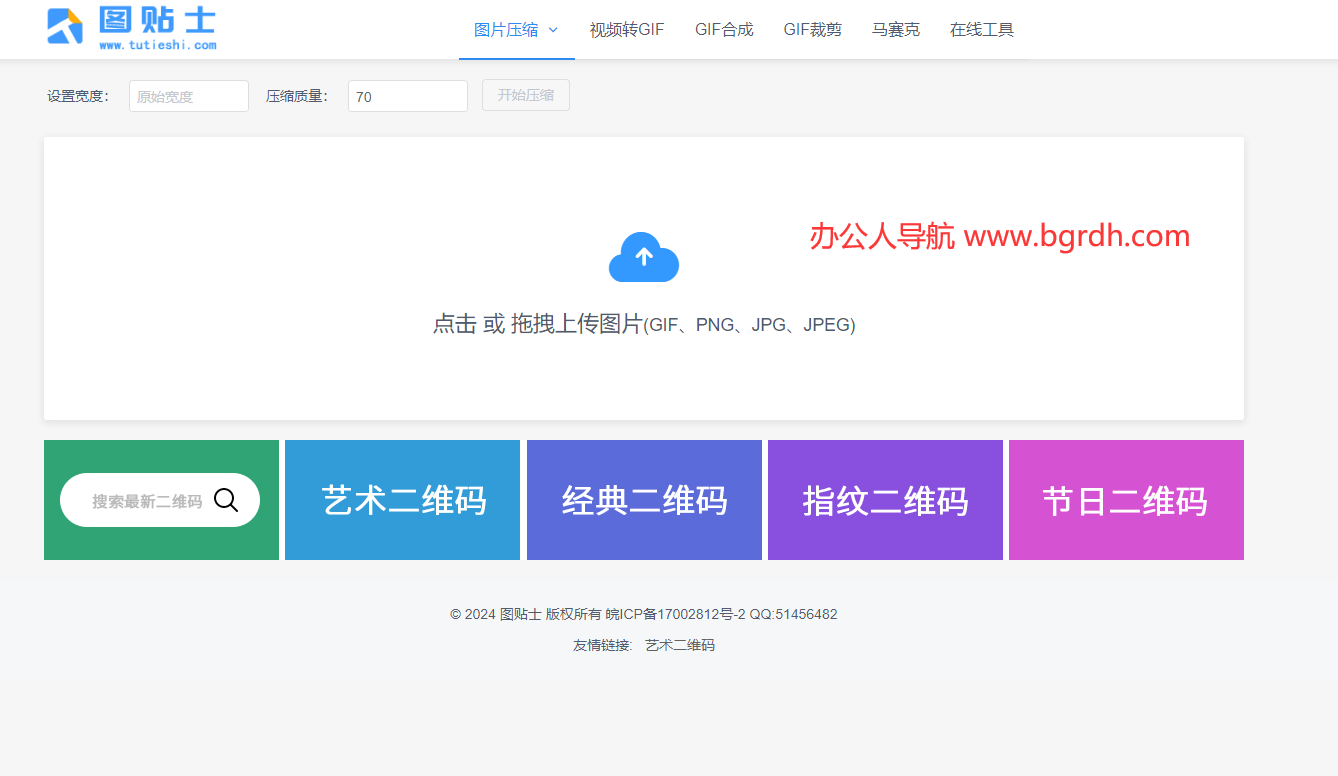Expand the 图片压缩 dropdown chevron

coord(553,30)
